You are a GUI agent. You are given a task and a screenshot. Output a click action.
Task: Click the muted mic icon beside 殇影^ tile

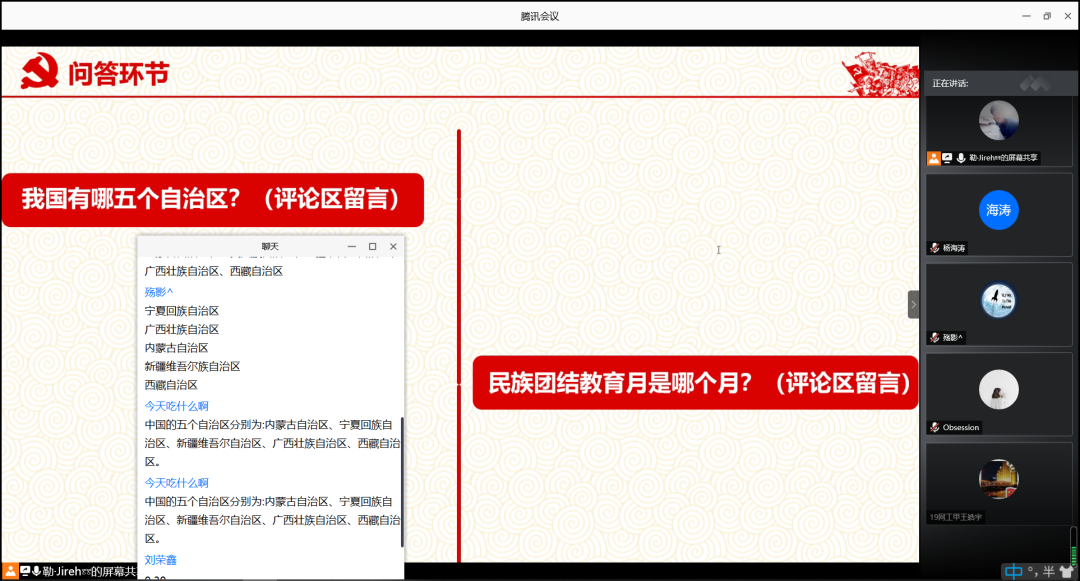(x=935, y=337)
